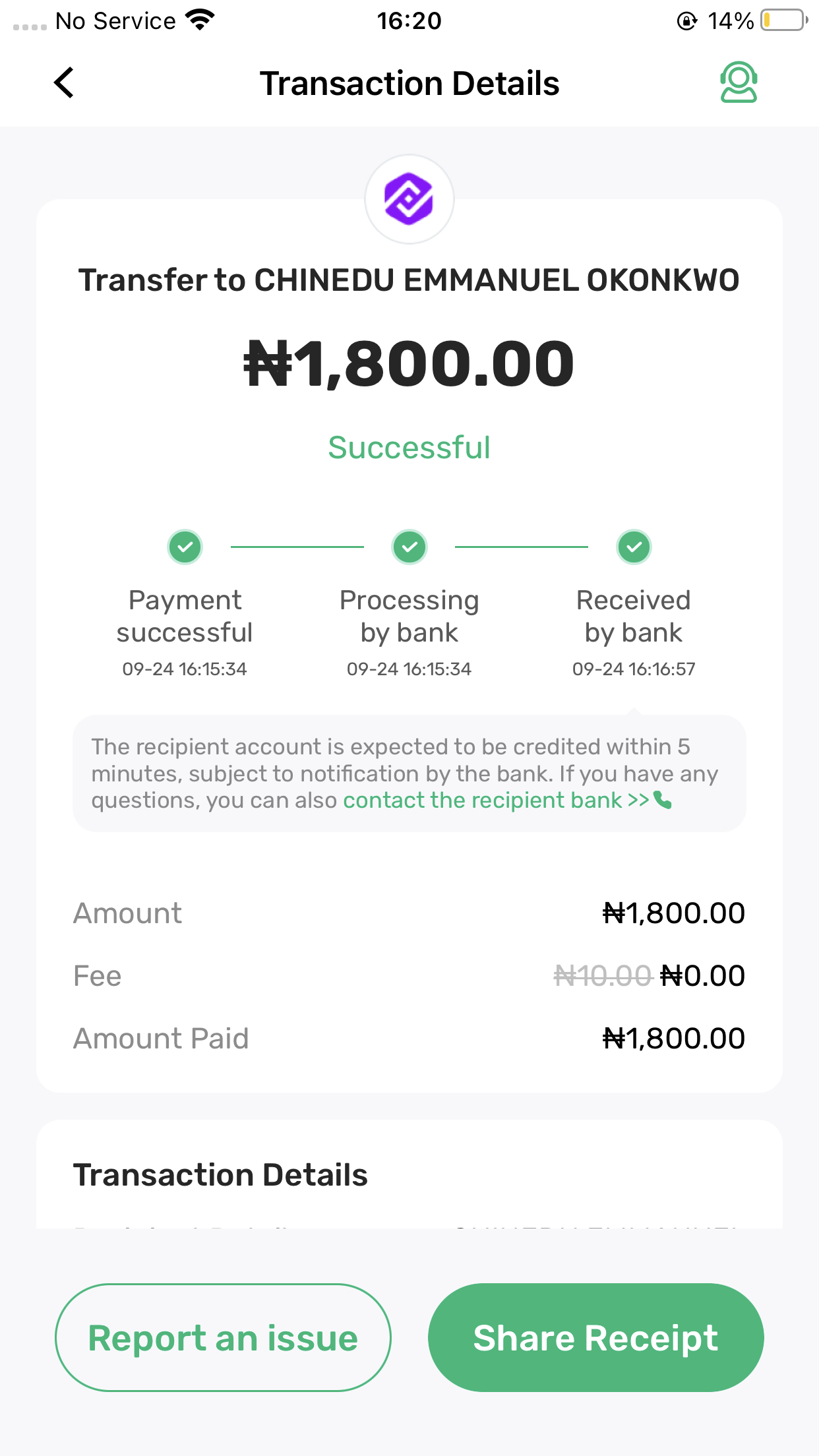819x1456 pixels.
Task: Click contact the recipient bank link
Action: point(496,801)
